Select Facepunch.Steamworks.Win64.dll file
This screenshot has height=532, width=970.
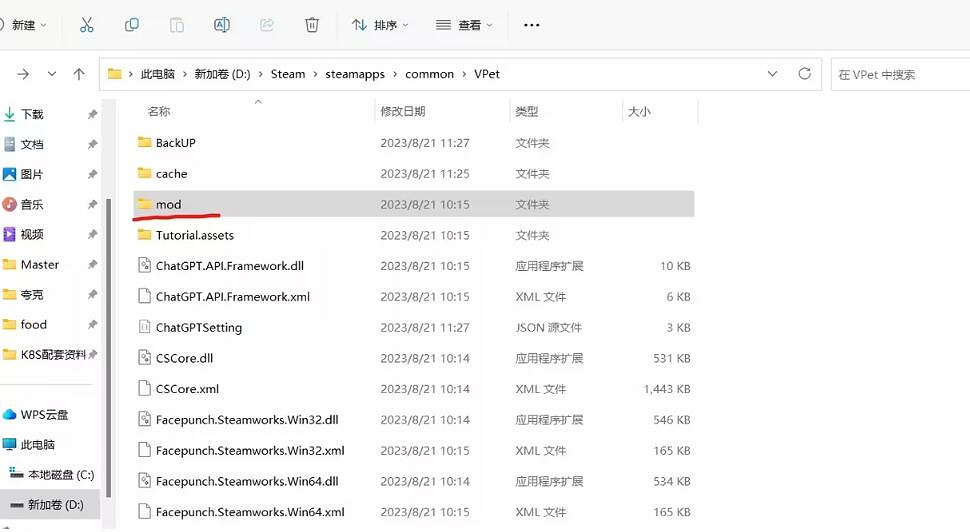click(x=413, y=481)
